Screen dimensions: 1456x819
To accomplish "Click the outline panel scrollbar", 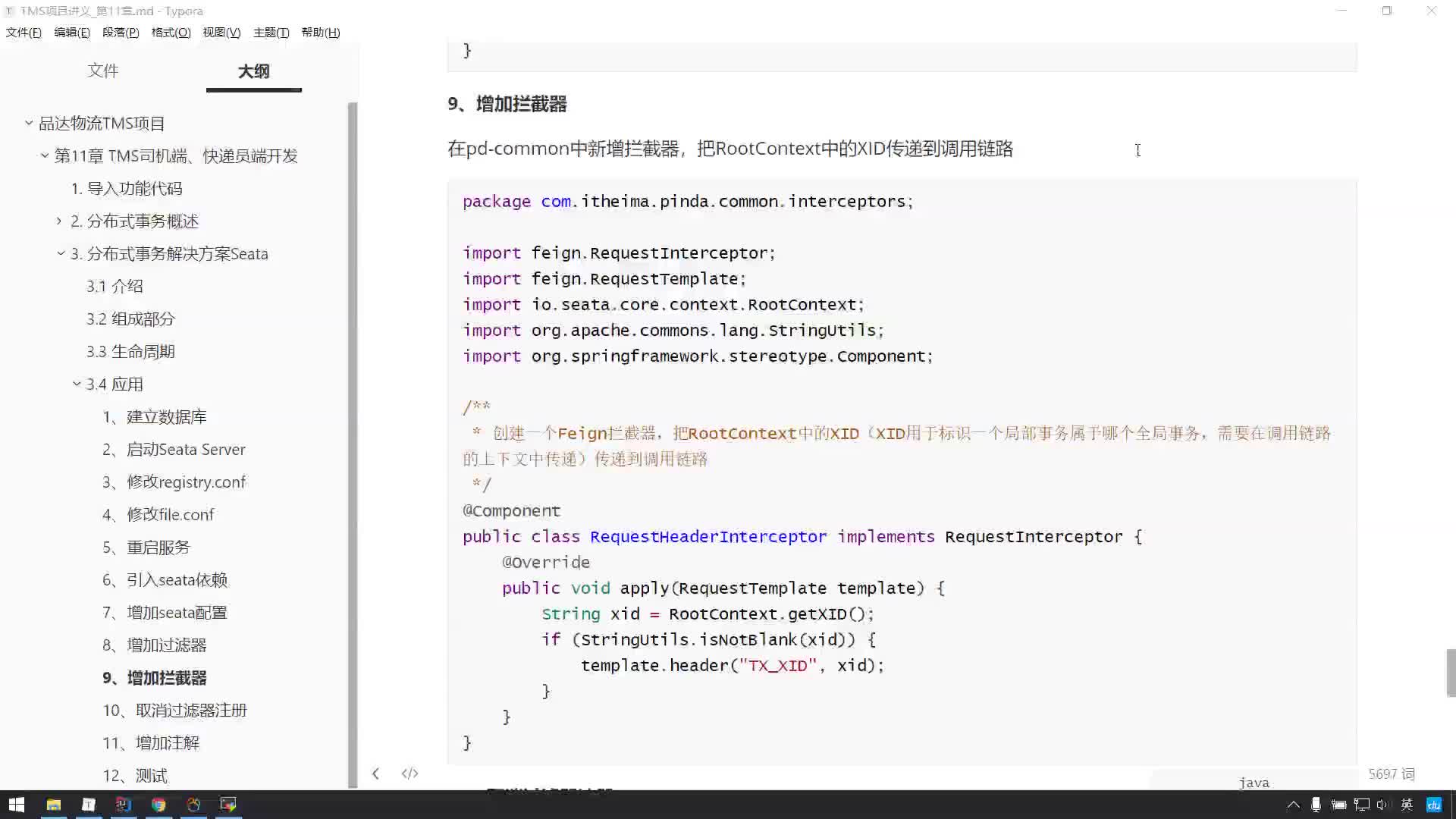I will point(352,445).
